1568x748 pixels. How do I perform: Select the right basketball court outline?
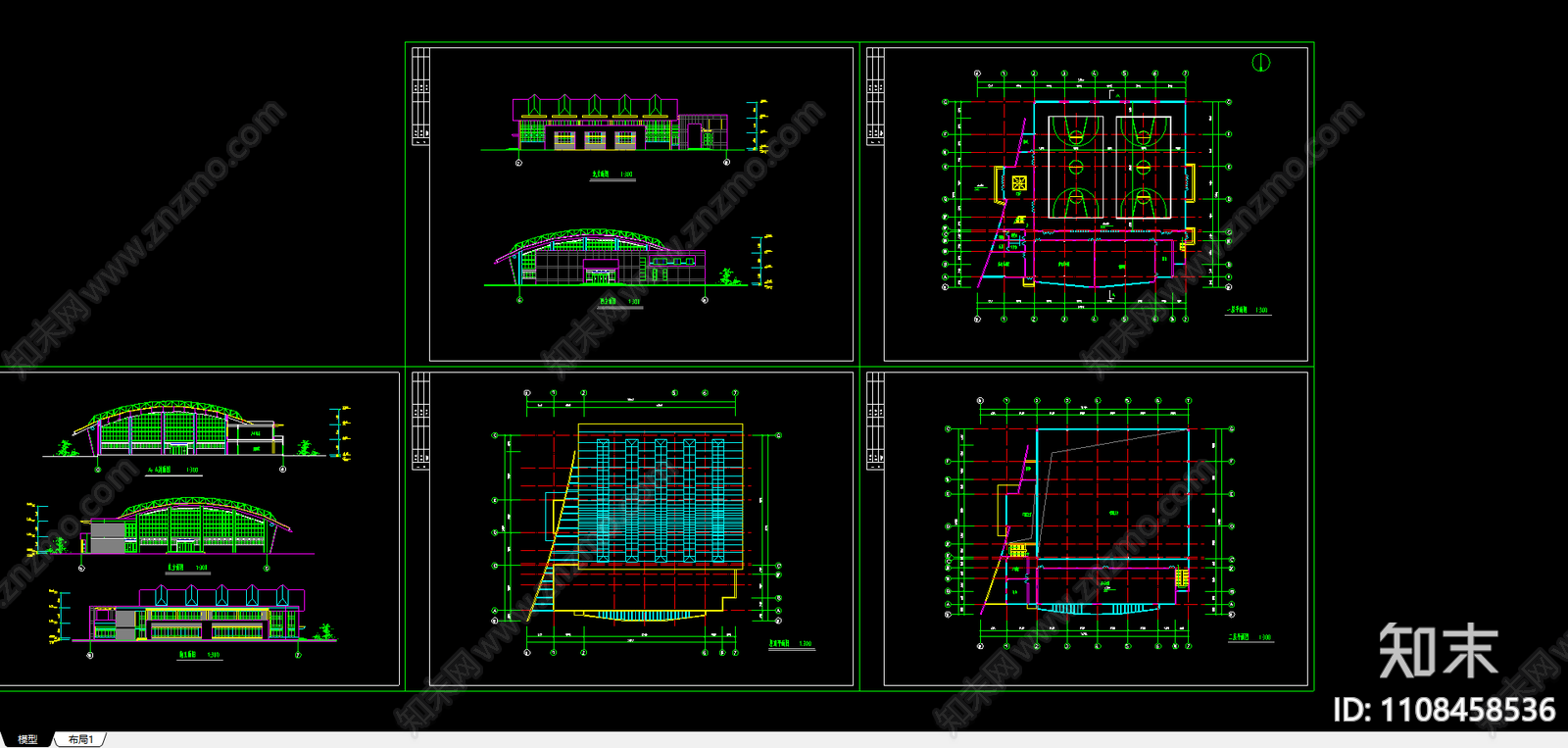point(1143,167)
